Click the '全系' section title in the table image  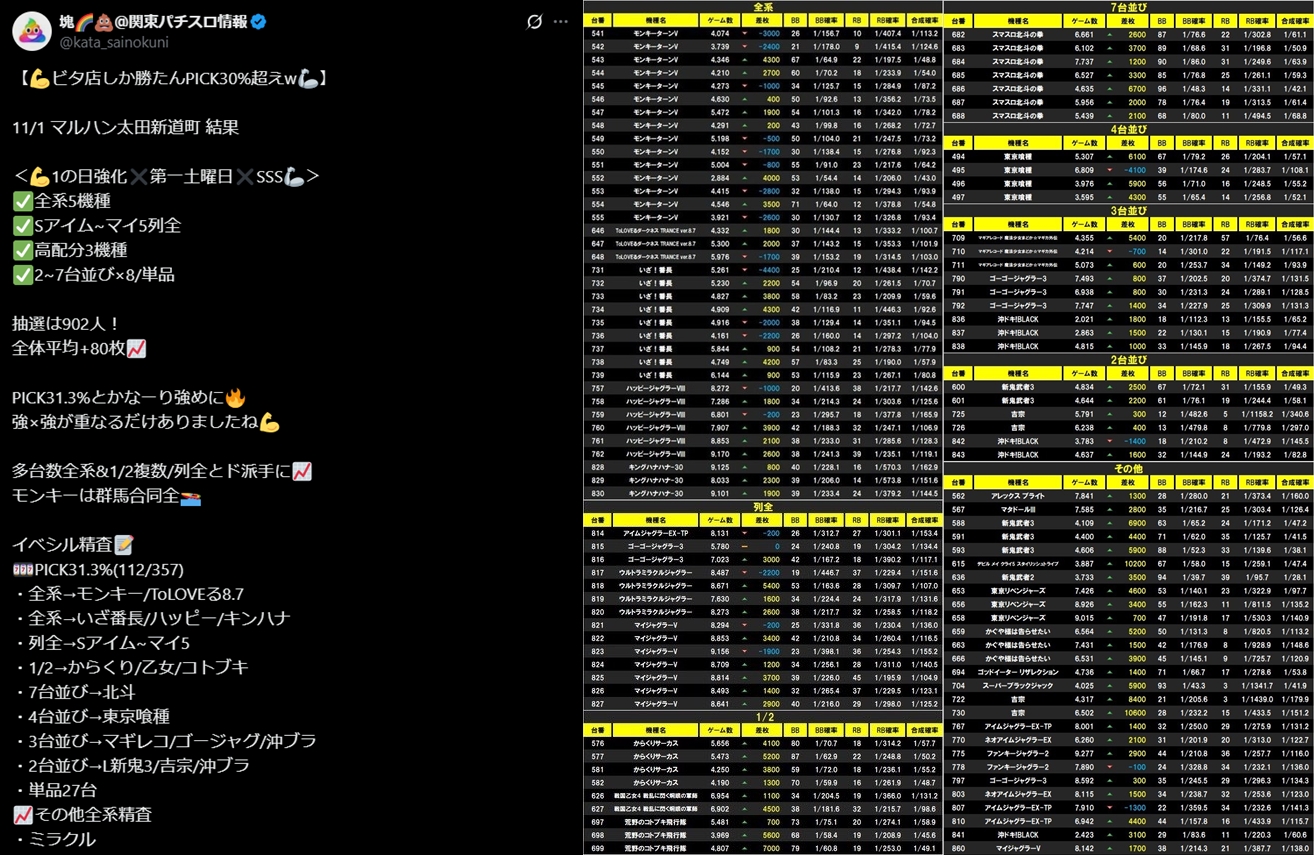pyautogui.click(x=762, y=7)
